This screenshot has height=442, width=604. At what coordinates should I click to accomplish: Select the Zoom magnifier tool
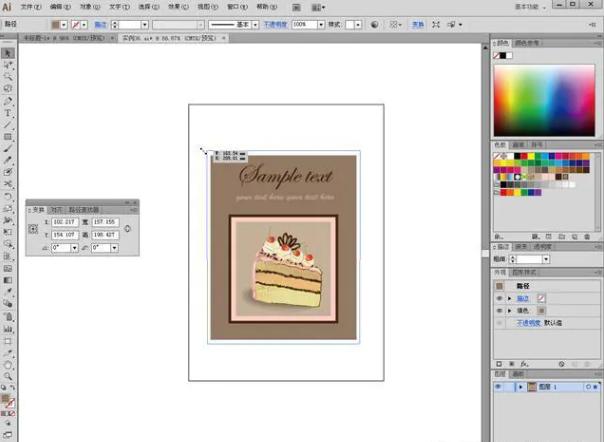coord(8,377)
